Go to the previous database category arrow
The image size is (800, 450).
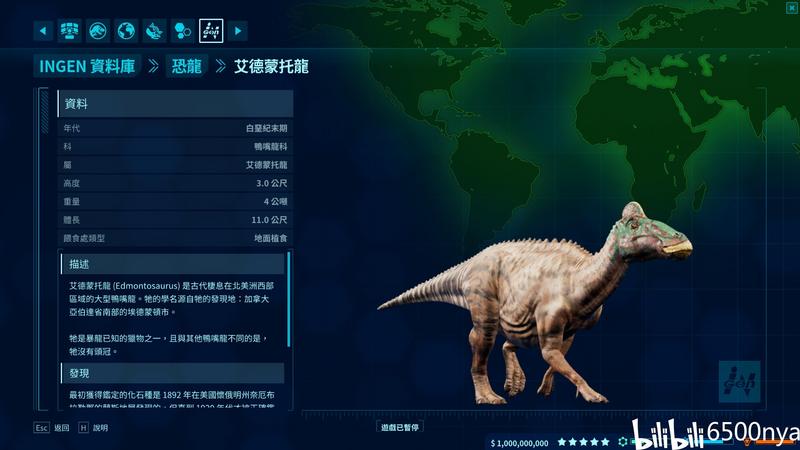43,31
